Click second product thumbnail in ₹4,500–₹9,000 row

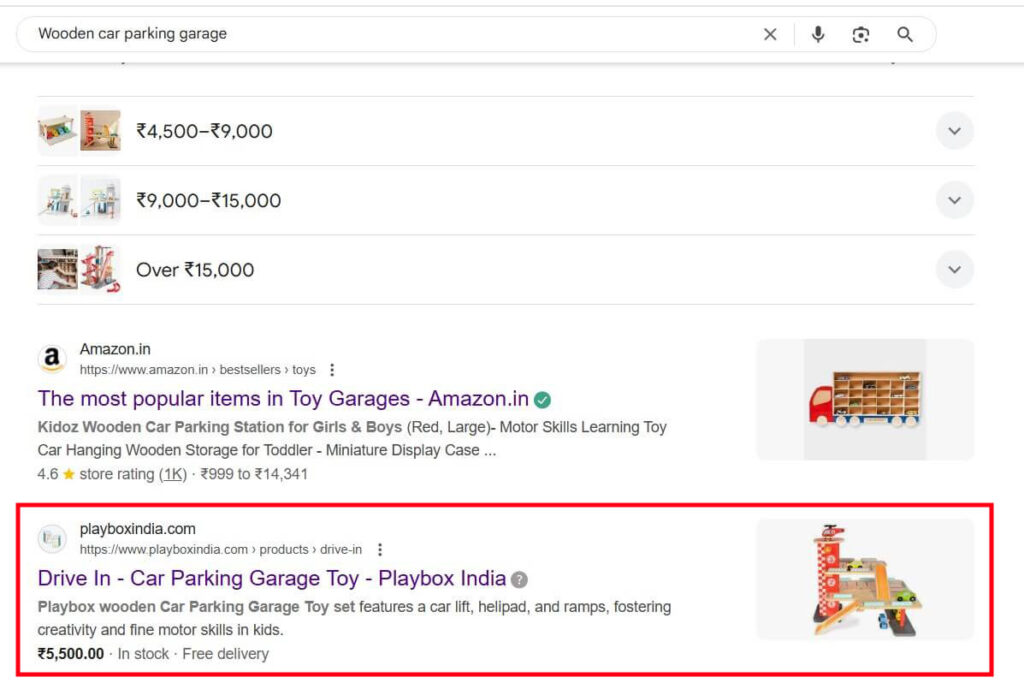[x=101, y=131]
